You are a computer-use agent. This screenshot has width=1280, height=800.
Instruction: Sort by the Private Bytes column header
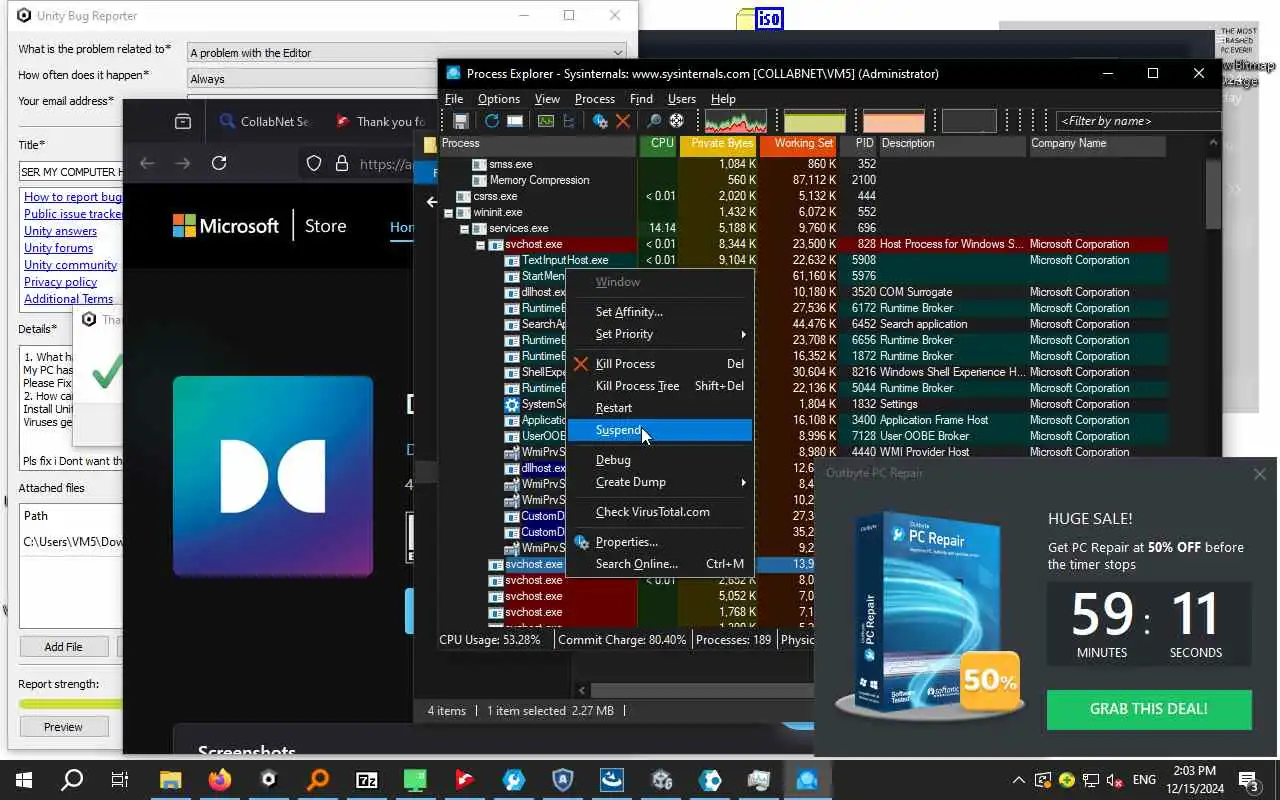[x=718, y=144]
